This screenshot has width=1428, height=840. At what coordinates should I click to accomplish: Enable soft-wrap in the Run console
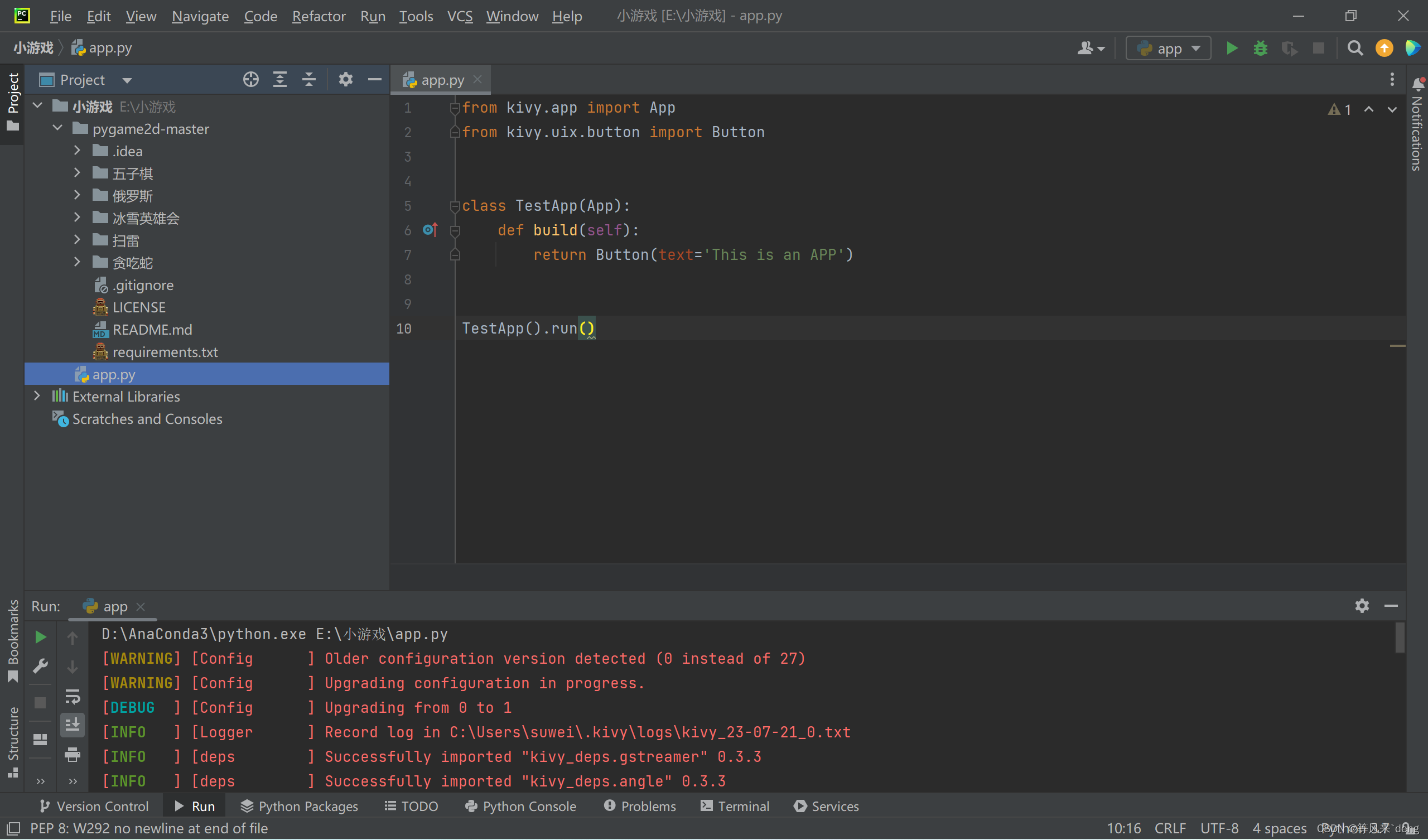coord(73,698)
